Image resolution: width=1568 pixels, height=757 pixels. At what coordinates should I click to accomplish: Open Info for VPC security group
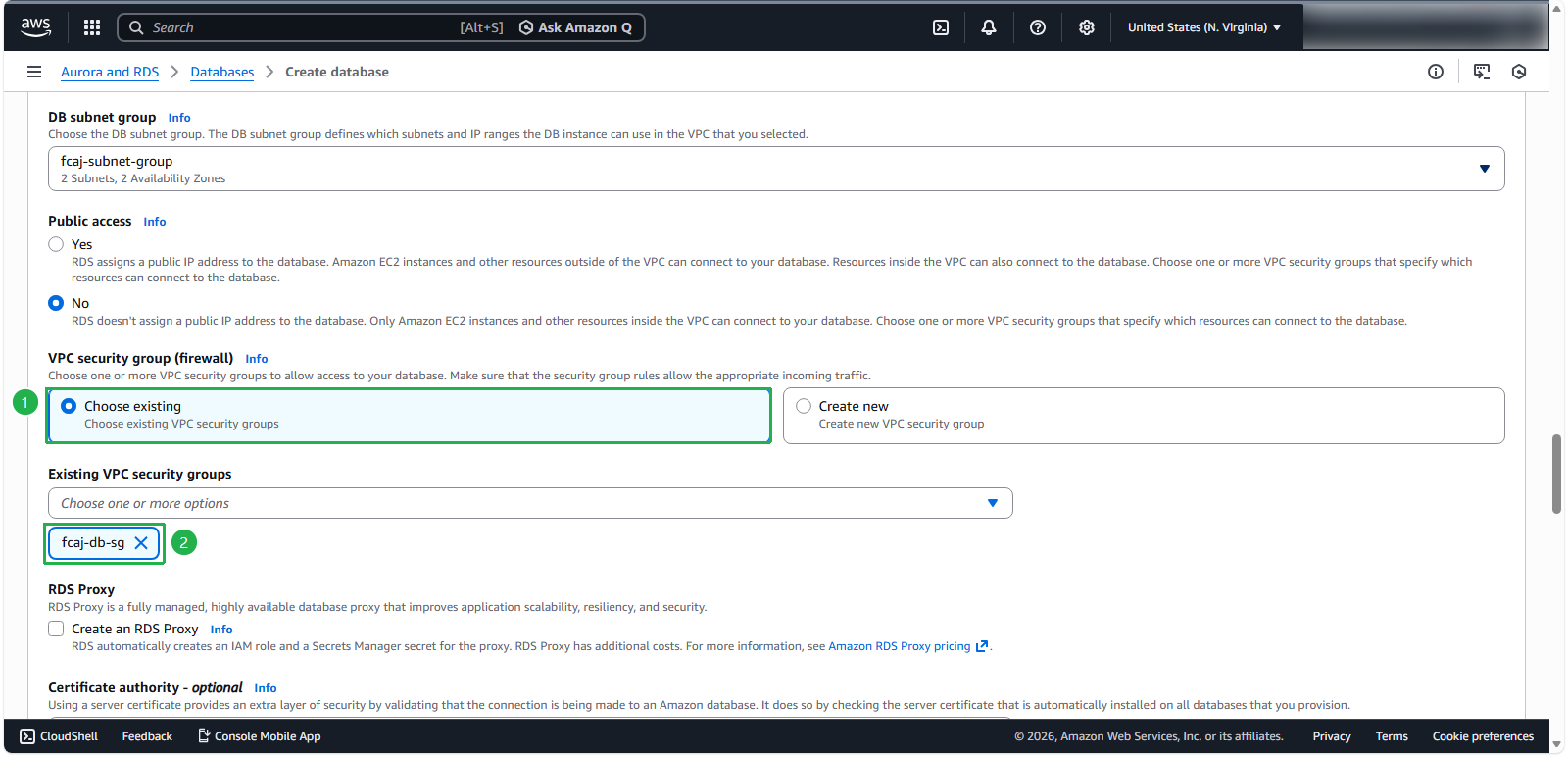[257, 359]
